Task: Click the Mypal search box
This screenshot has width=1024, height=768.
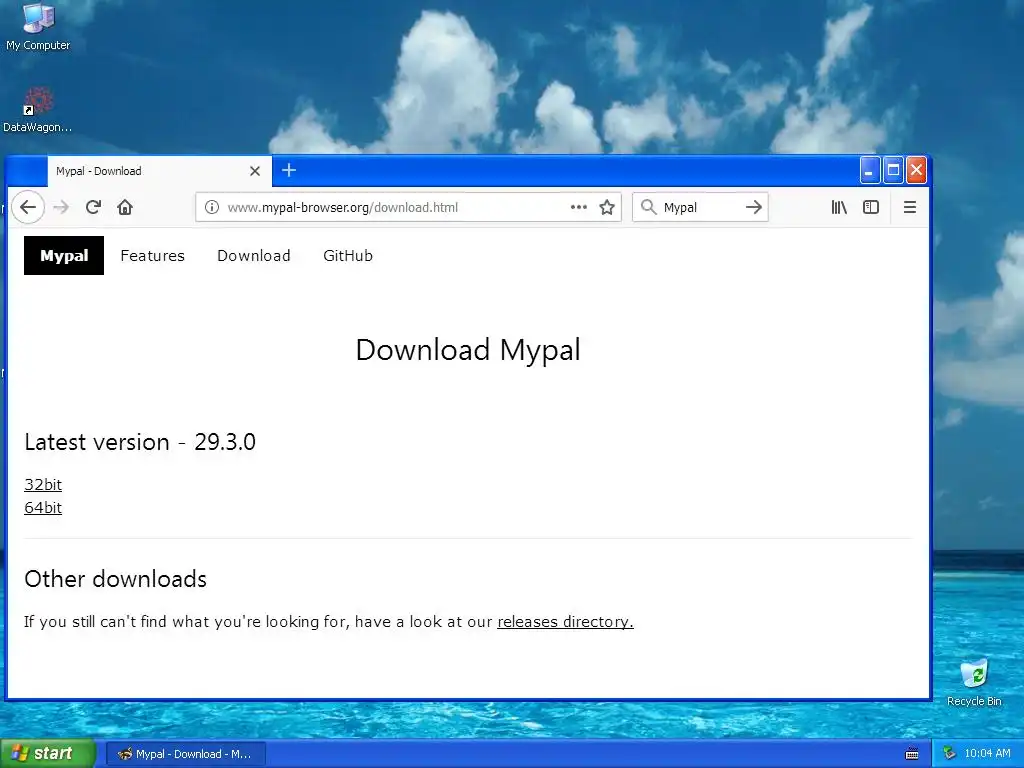Action: [x=701, y=207]
